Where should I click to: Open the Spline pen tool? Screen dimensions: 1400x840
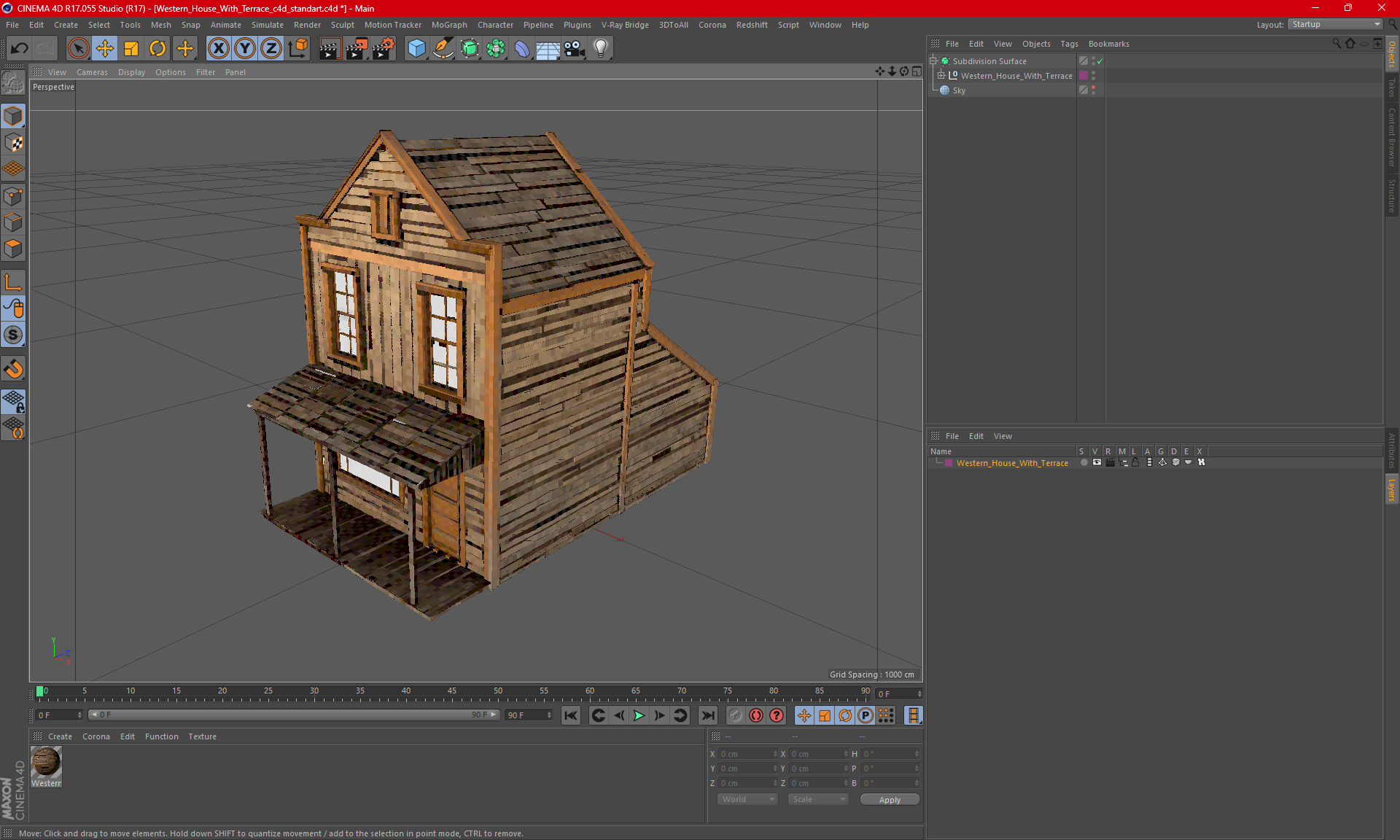[x=443, y=48]
